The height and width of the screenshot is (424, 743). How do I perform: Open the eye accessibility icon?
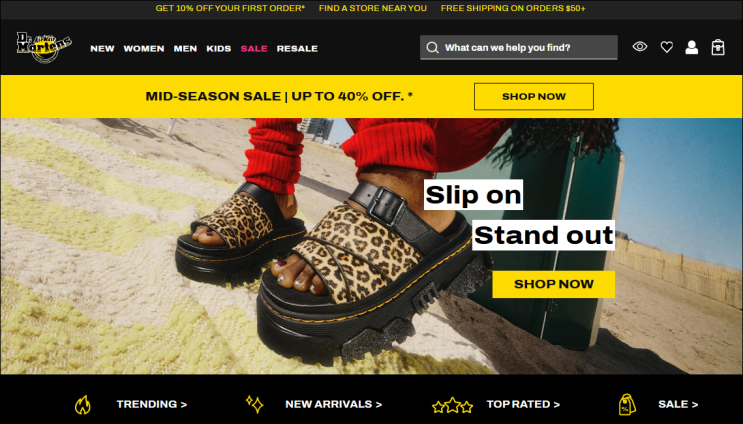[x=640, y=46]
